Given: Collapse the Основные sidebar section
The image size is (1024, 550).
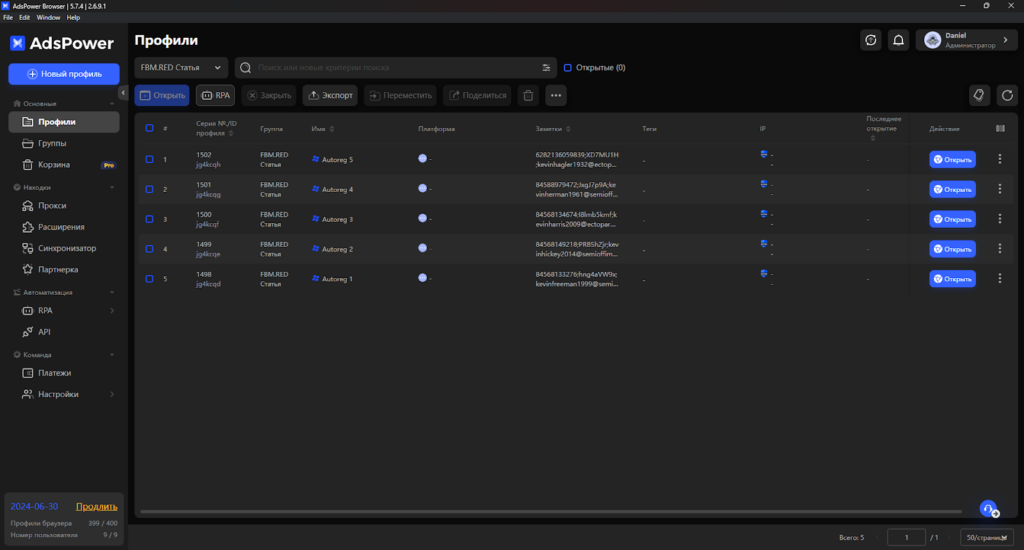Looking at the screenshot, I should click(x=112, y=104).
